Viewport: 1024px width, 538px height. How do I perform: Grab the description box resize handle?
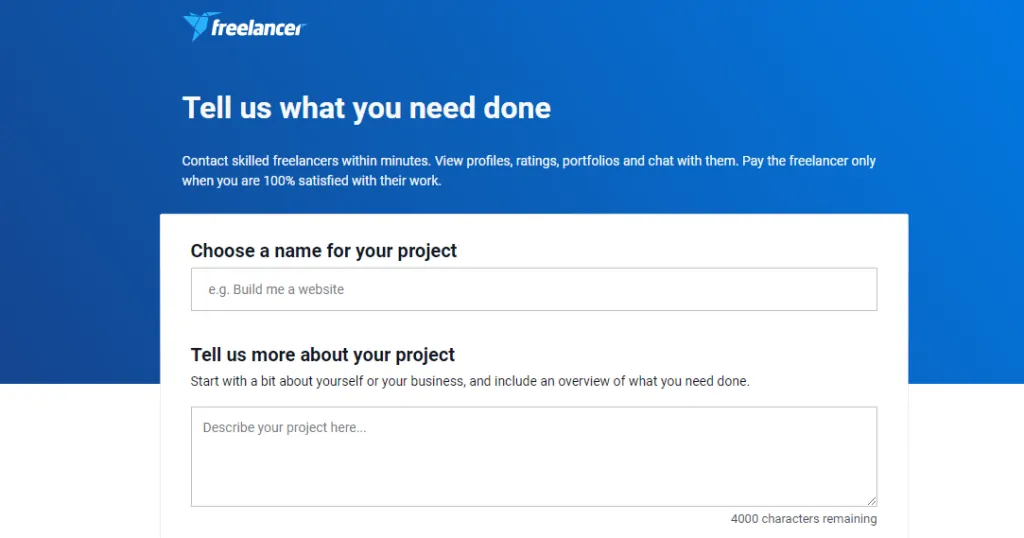click(x=871, y=500)
